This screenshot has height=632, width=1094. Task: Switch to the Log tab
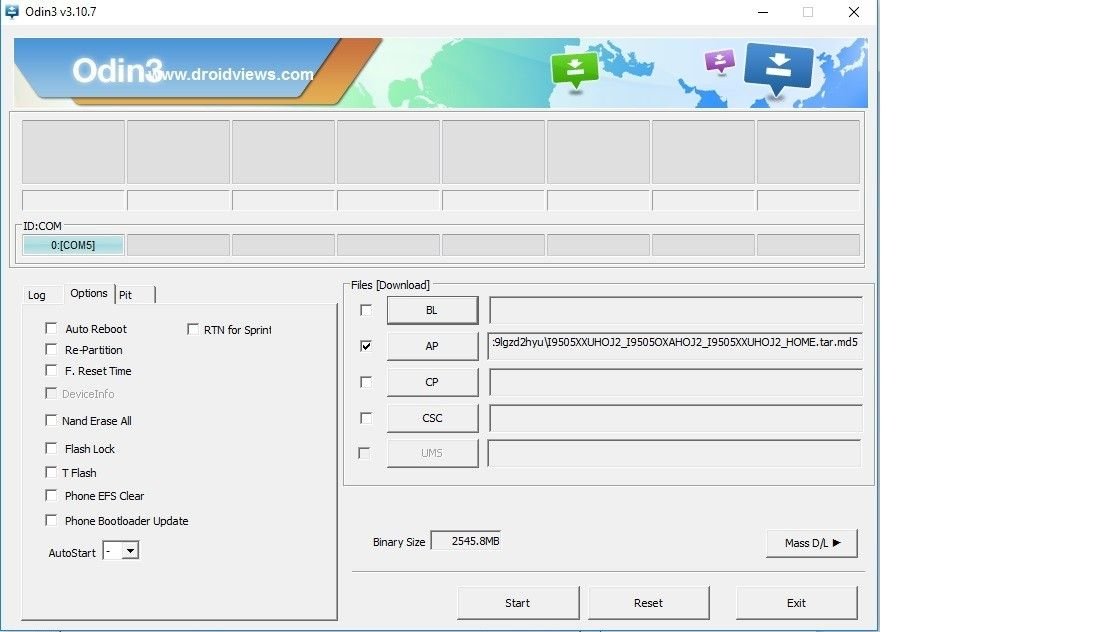[37, 295]
